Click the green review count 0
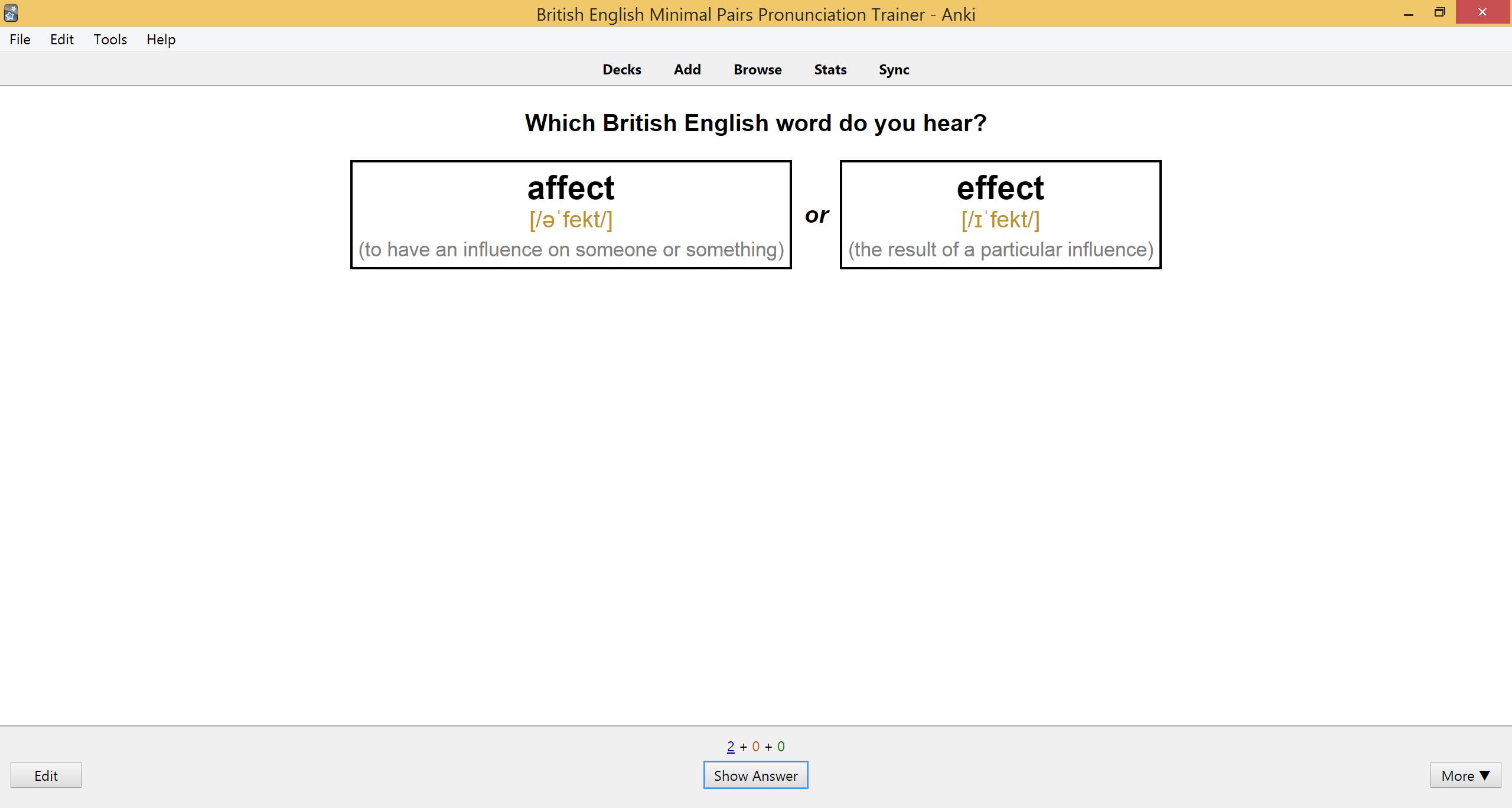Viewport: 1512px width, 808px height. [781, 747]
